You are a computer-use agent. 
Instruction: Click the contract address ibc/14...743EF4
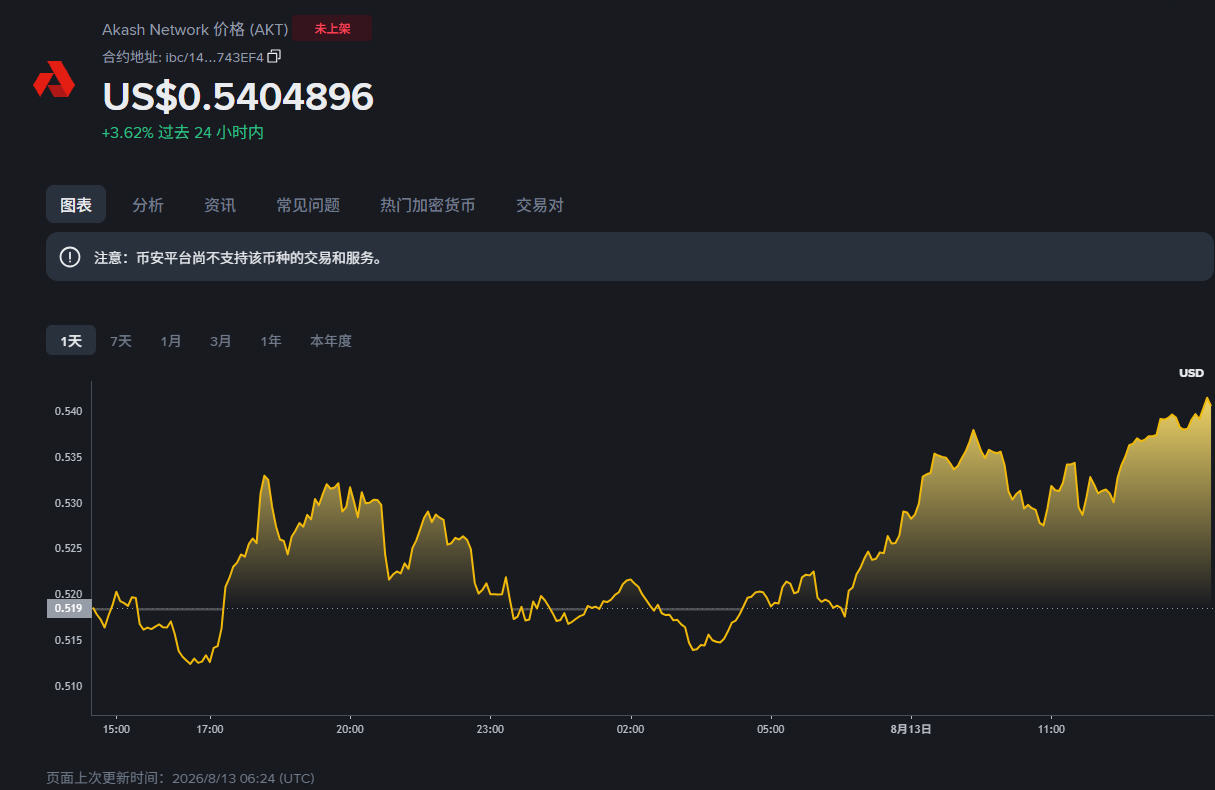214,57
